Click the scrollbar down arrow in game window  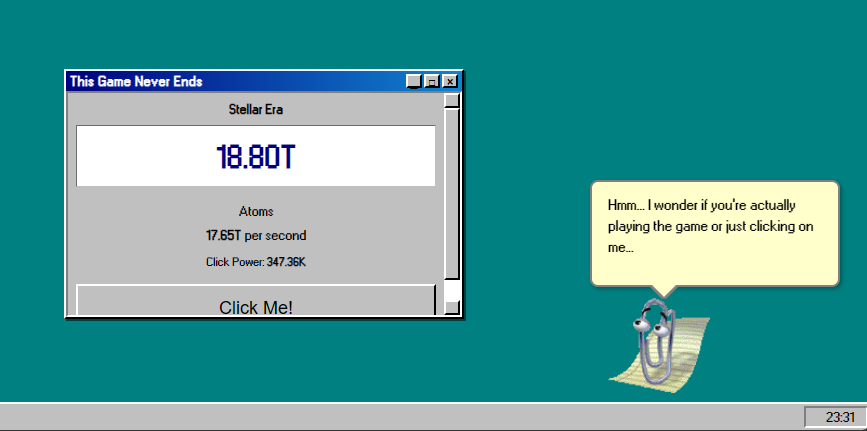452,308
